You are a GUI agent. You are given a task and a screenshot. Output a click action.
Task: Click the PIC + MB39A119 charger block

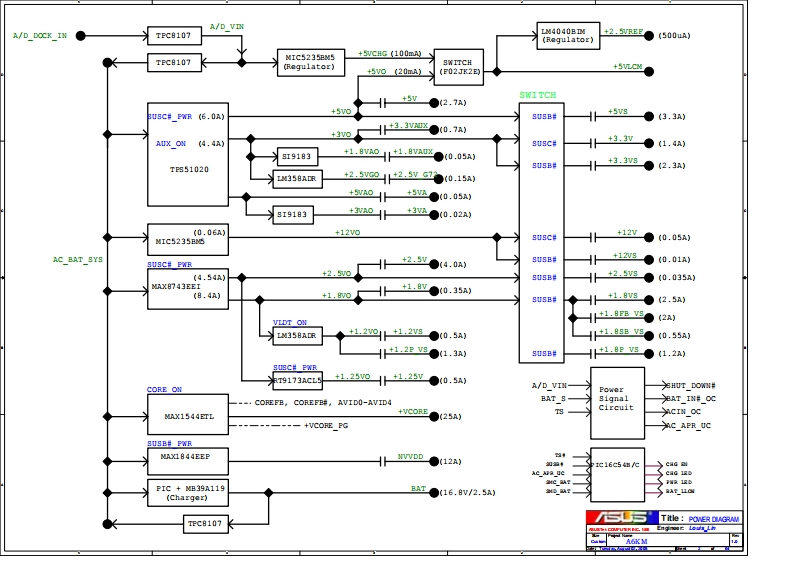(x=187, y=492)
